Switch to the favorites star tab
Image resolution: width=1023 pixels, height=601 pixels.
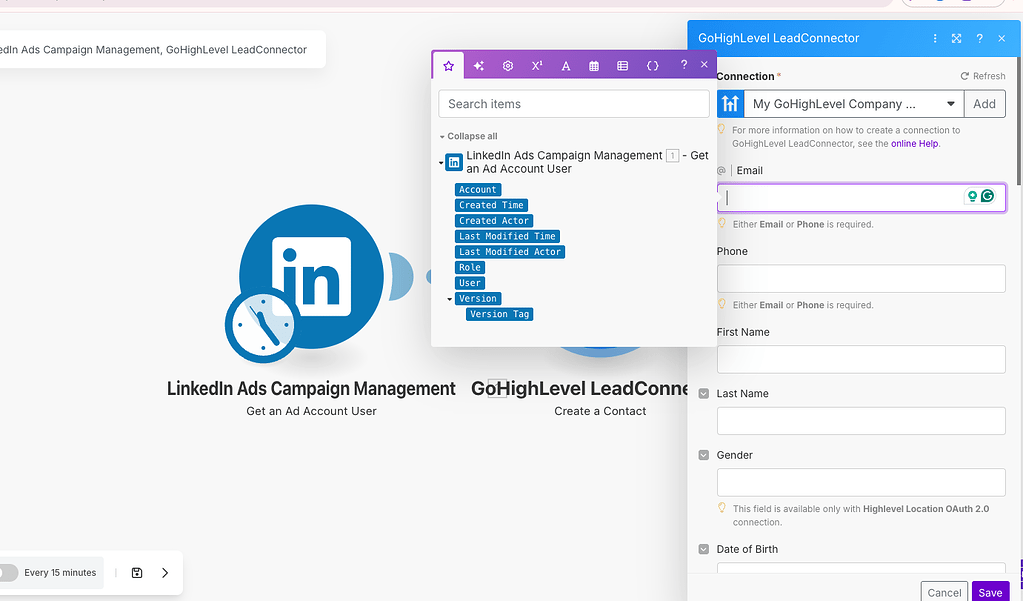(448, 65)
